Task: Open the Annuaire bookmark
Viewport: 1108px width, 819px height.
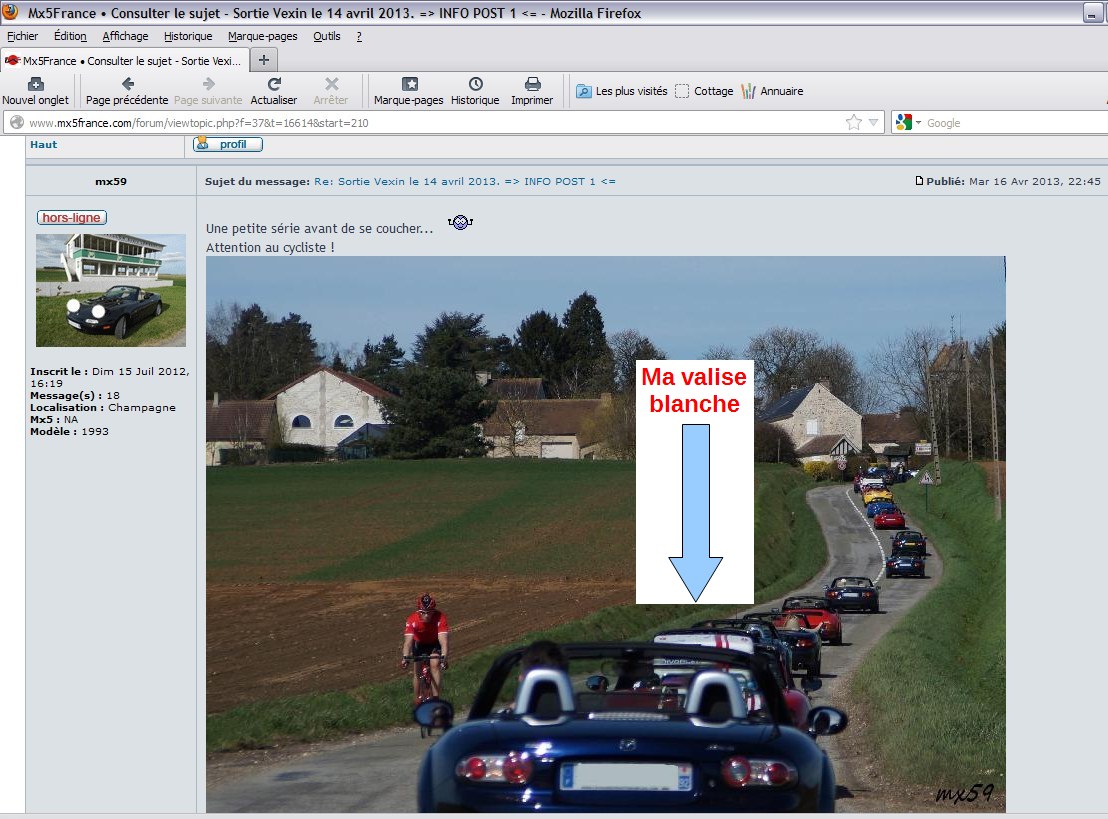Action: tap(772, 91)
